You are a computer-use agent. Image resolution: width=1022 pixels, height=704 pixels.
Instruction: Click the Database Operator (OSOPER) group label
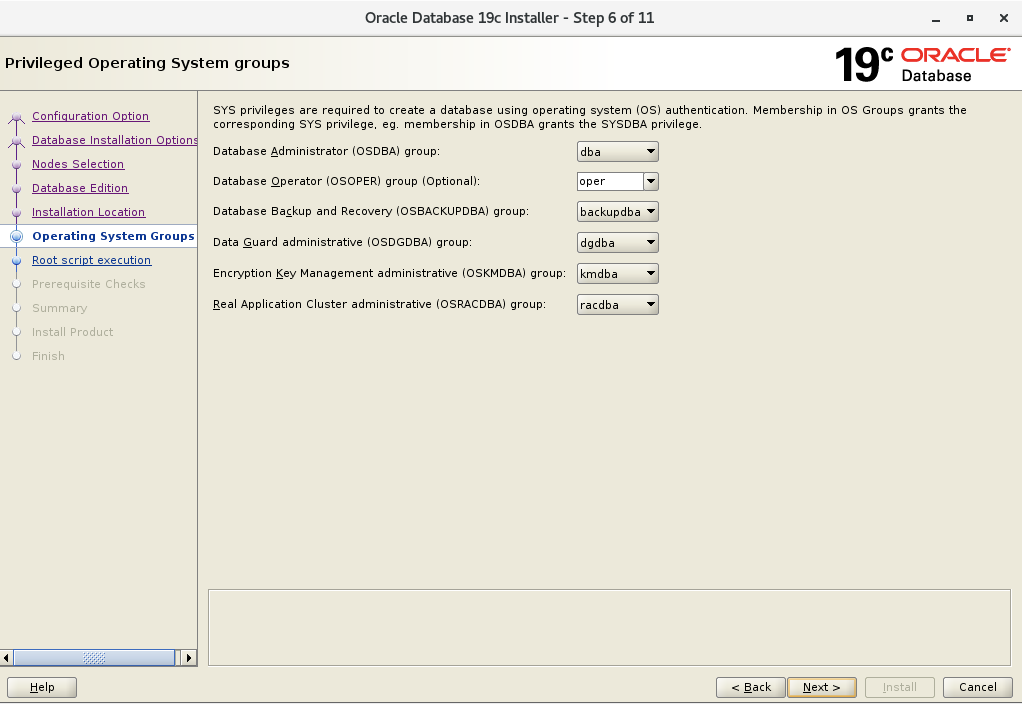pos(346,181)
